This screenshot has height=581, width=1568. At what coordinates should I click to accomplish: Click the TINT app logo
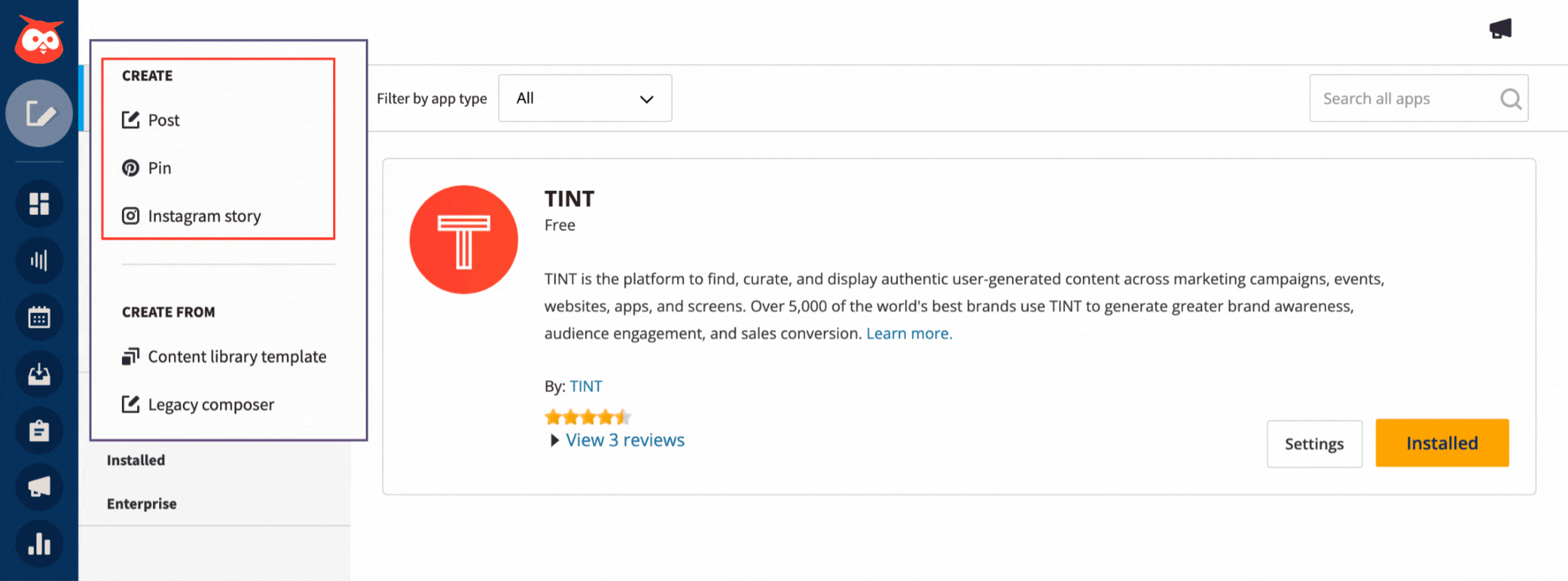464,240
